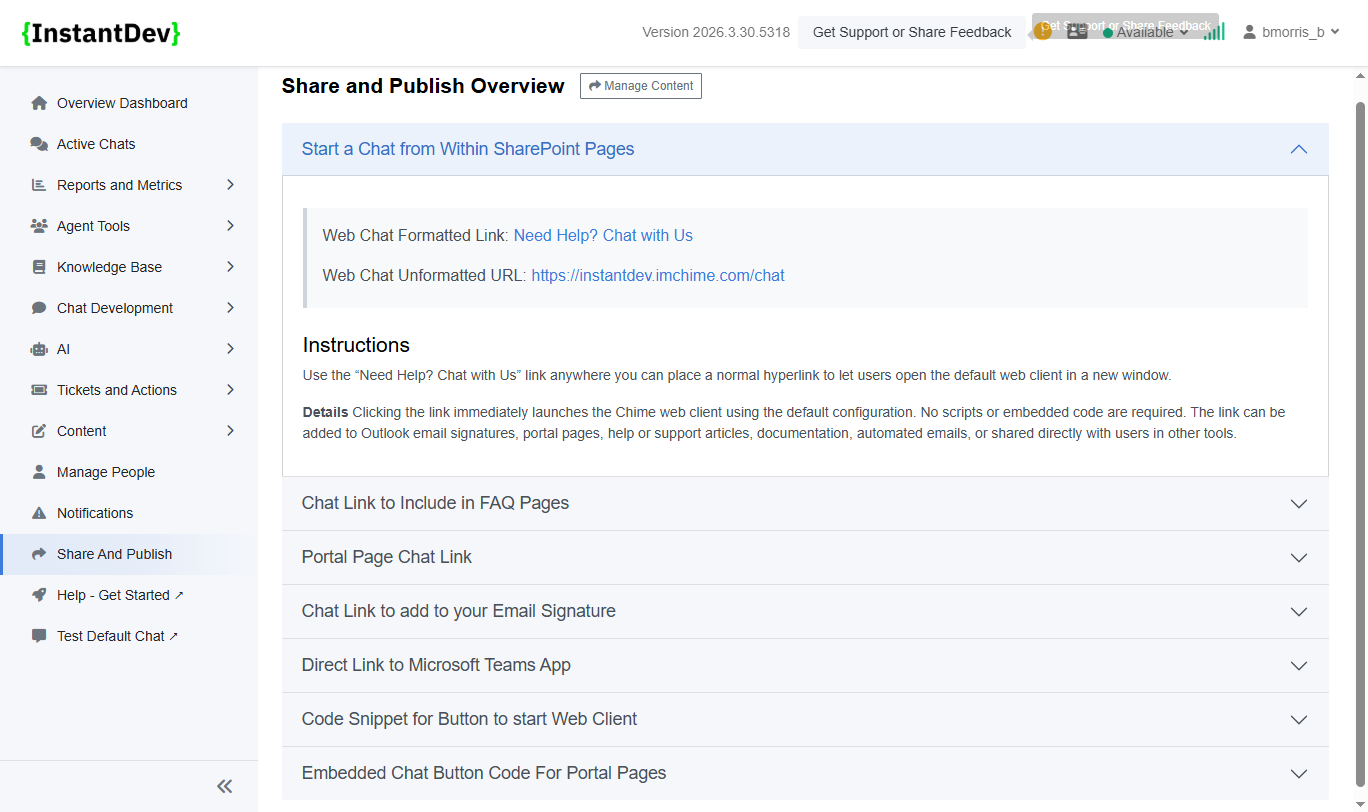Collapse Start a Chat from Within SharePoint Pages
This screenshot has height=812, width=1368.
point(805,149)
